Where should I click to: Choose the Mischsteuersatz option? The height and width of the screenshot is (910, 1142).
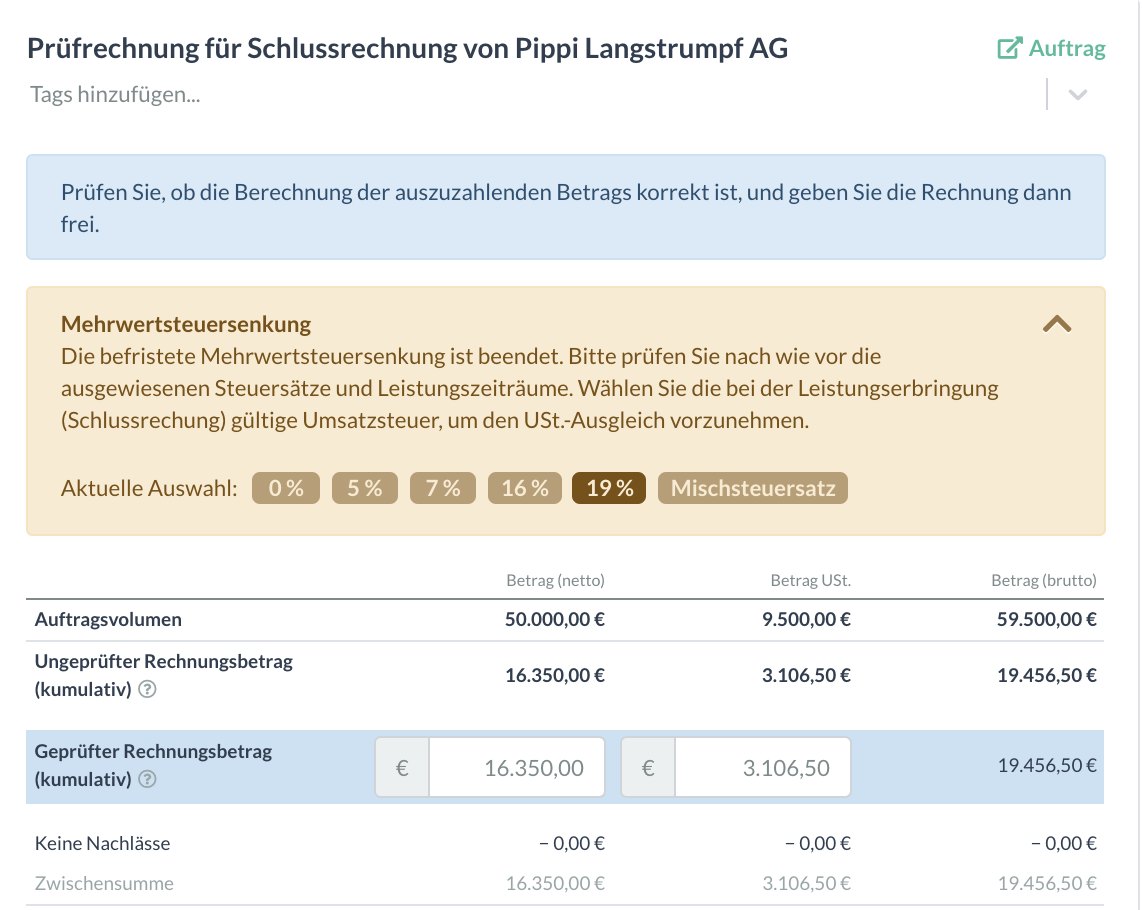click(x=753, y=488)
